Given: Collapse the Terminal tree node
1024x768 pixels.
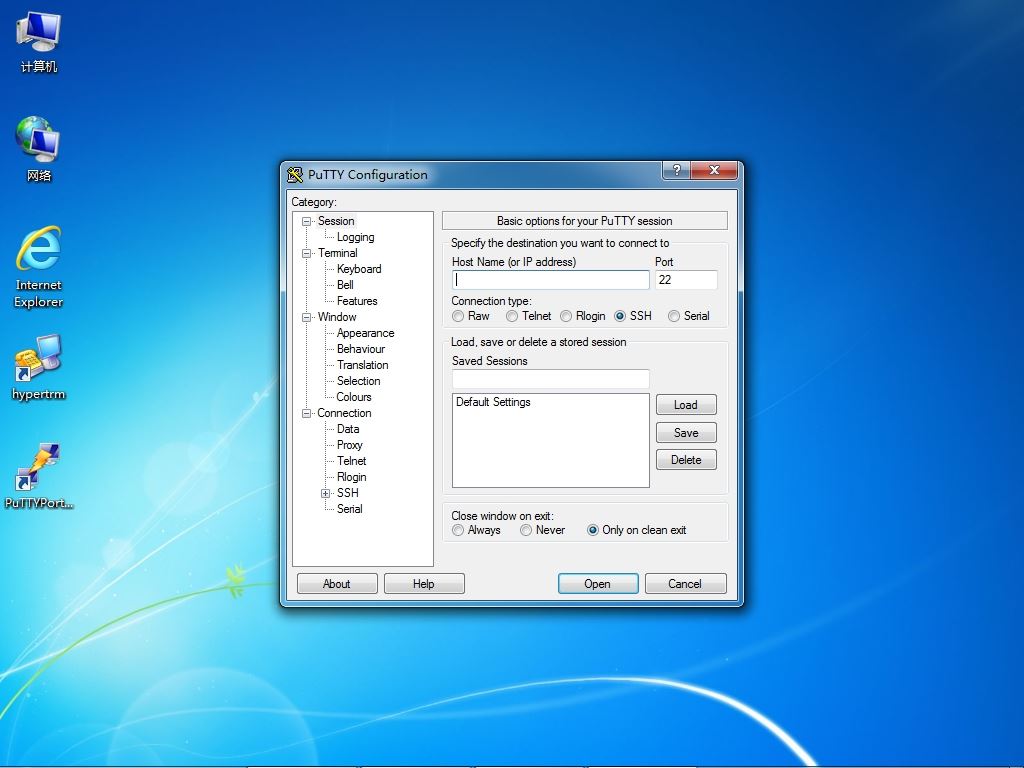Looking at the screenshot, I should (x=306, y=253).
